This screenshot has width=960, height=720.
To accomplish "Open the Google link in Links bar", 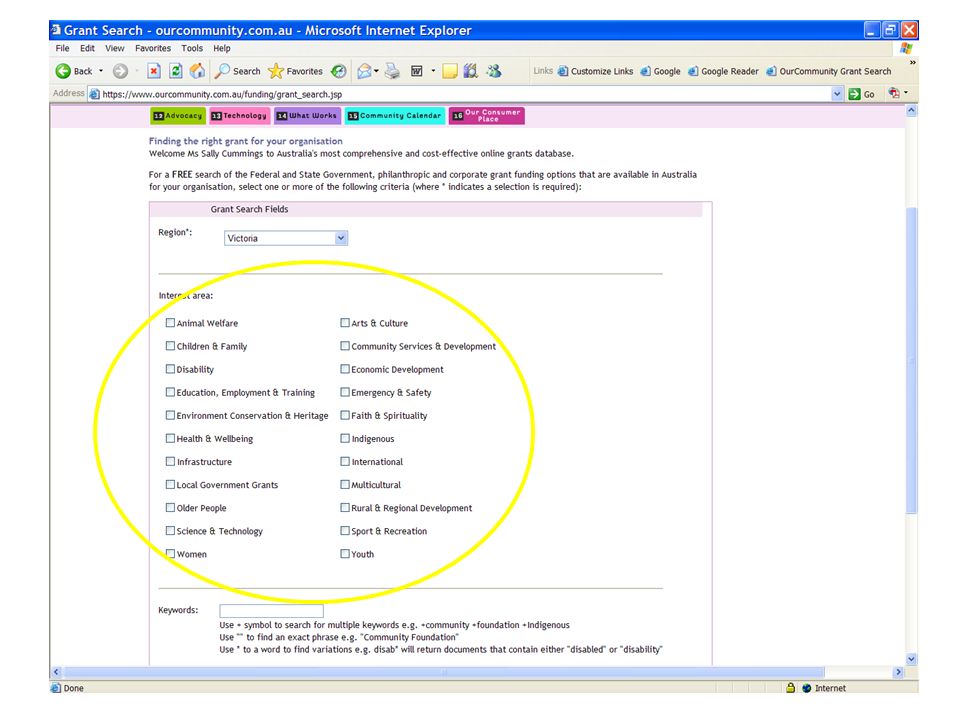I will click(x=661, y=71).
